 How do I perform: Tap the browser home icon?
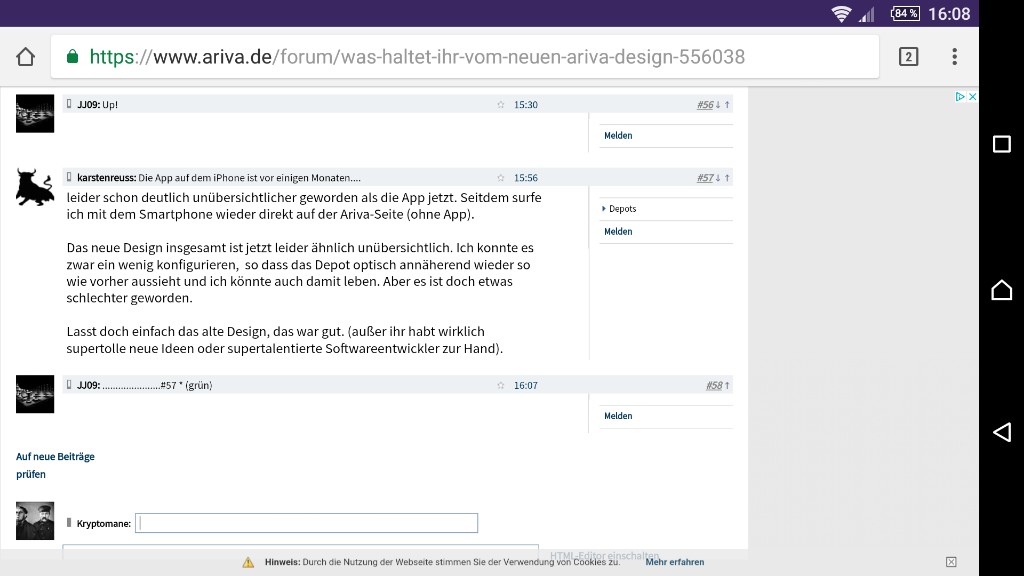(x=25, y=57)
